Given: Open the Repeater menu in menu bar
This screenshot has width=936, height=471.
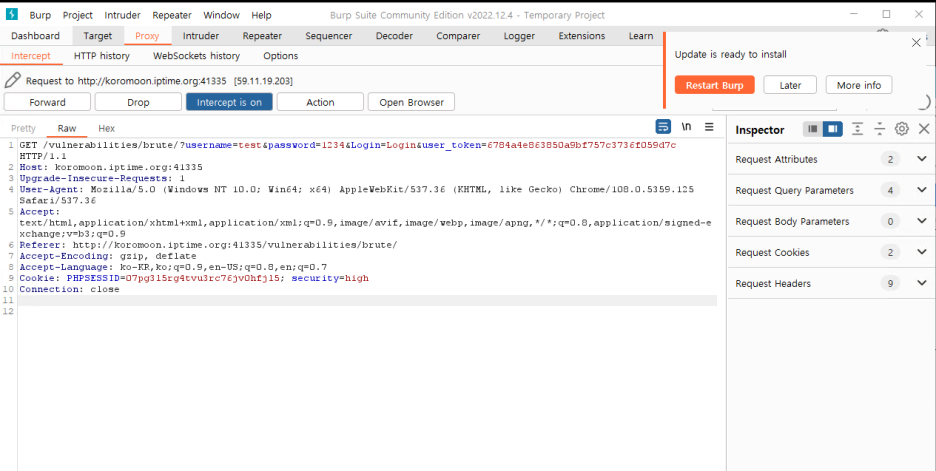Looking at the screenshot, I should 172,15.
